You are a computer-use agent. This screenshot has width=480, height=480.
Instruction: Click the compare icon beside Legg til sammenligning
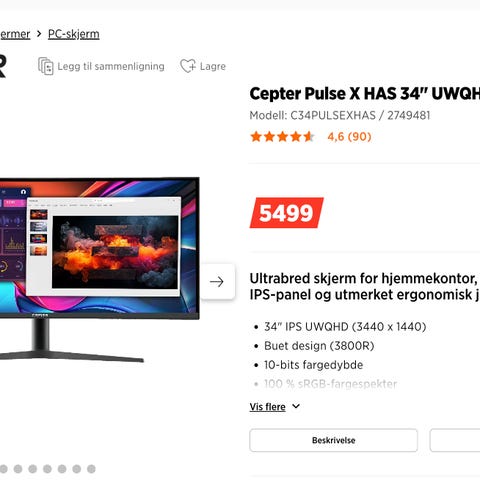coord(46,66)
